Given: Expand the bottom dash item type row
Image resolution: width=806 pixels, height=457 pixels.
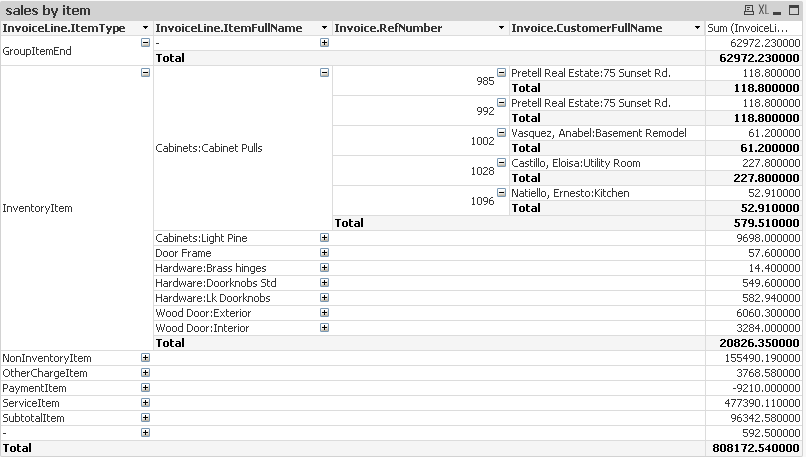Looking at the screenshot, I should (145, 433).
